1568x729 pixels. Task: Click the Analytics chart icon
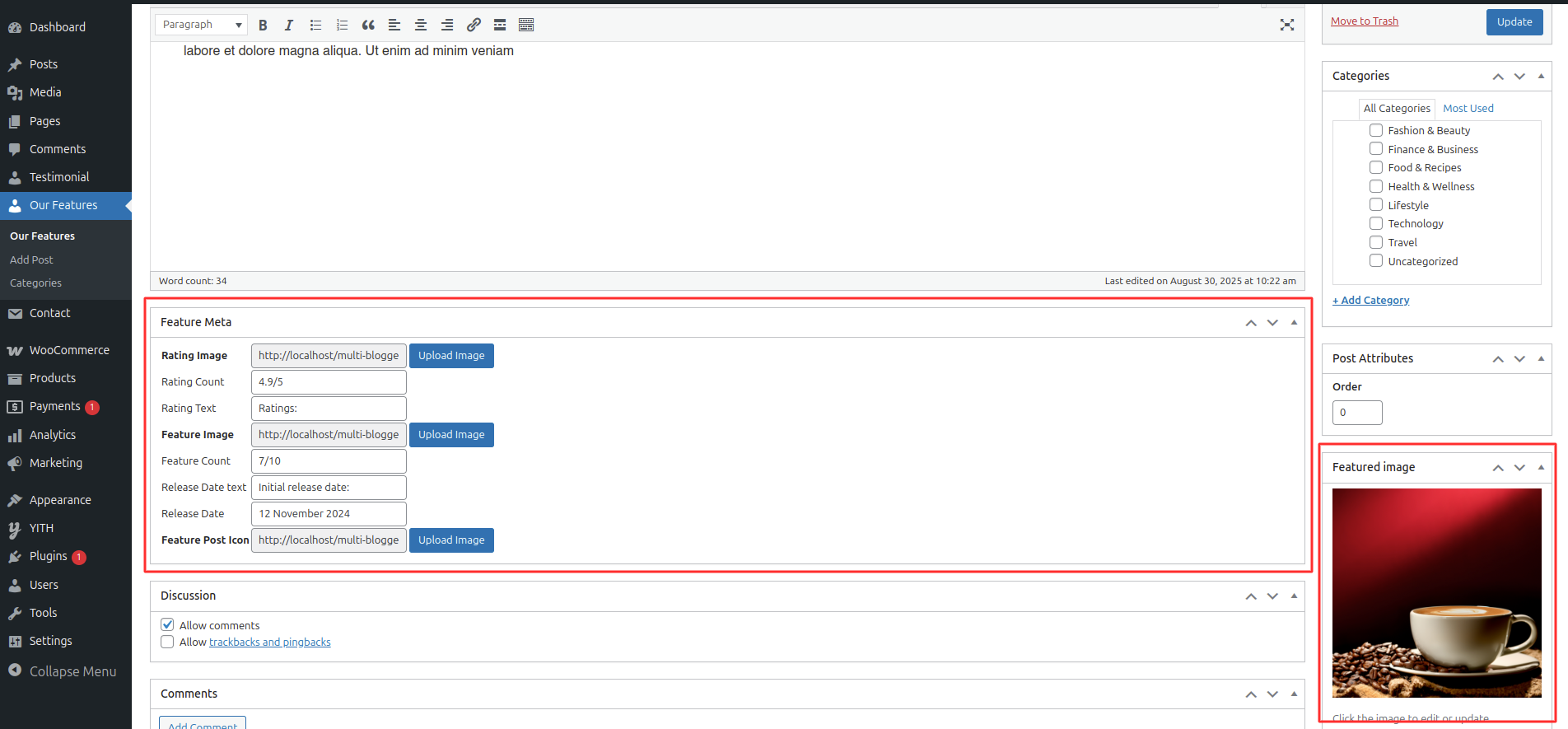pyautogui.click(x=15, y=435)
